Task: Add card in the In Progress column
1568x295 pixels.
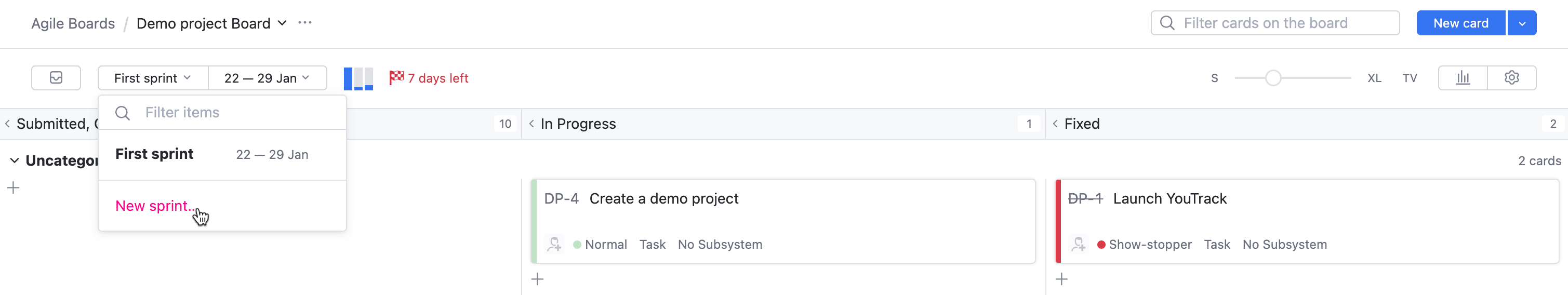Action: click(x=538, y=279)
